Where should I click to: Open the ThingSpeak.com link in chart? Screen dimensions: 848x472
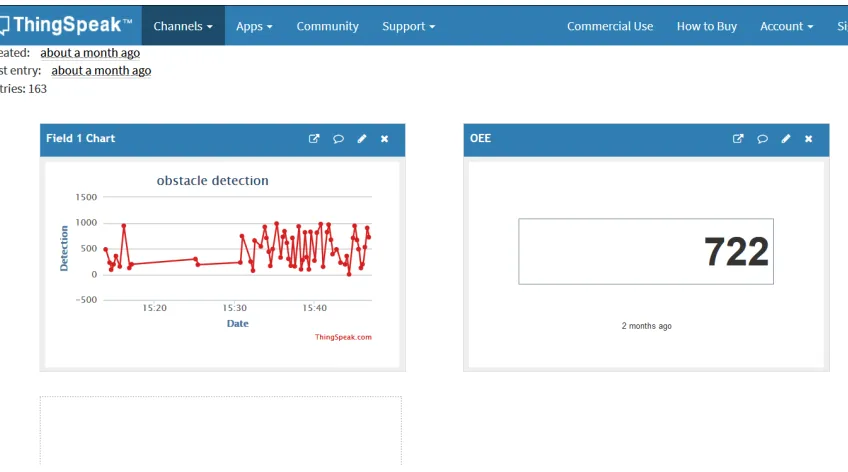click(343, 337)
